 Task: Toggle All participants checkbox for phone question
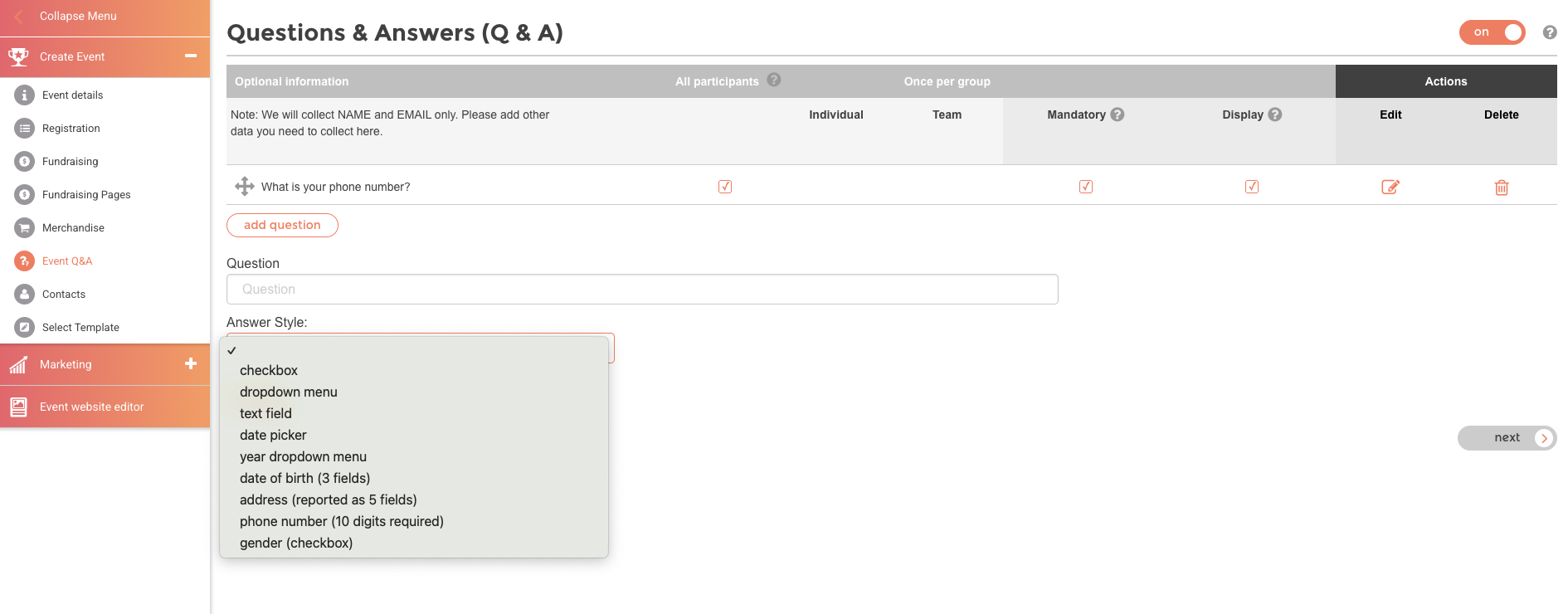(x=725, y=187)
